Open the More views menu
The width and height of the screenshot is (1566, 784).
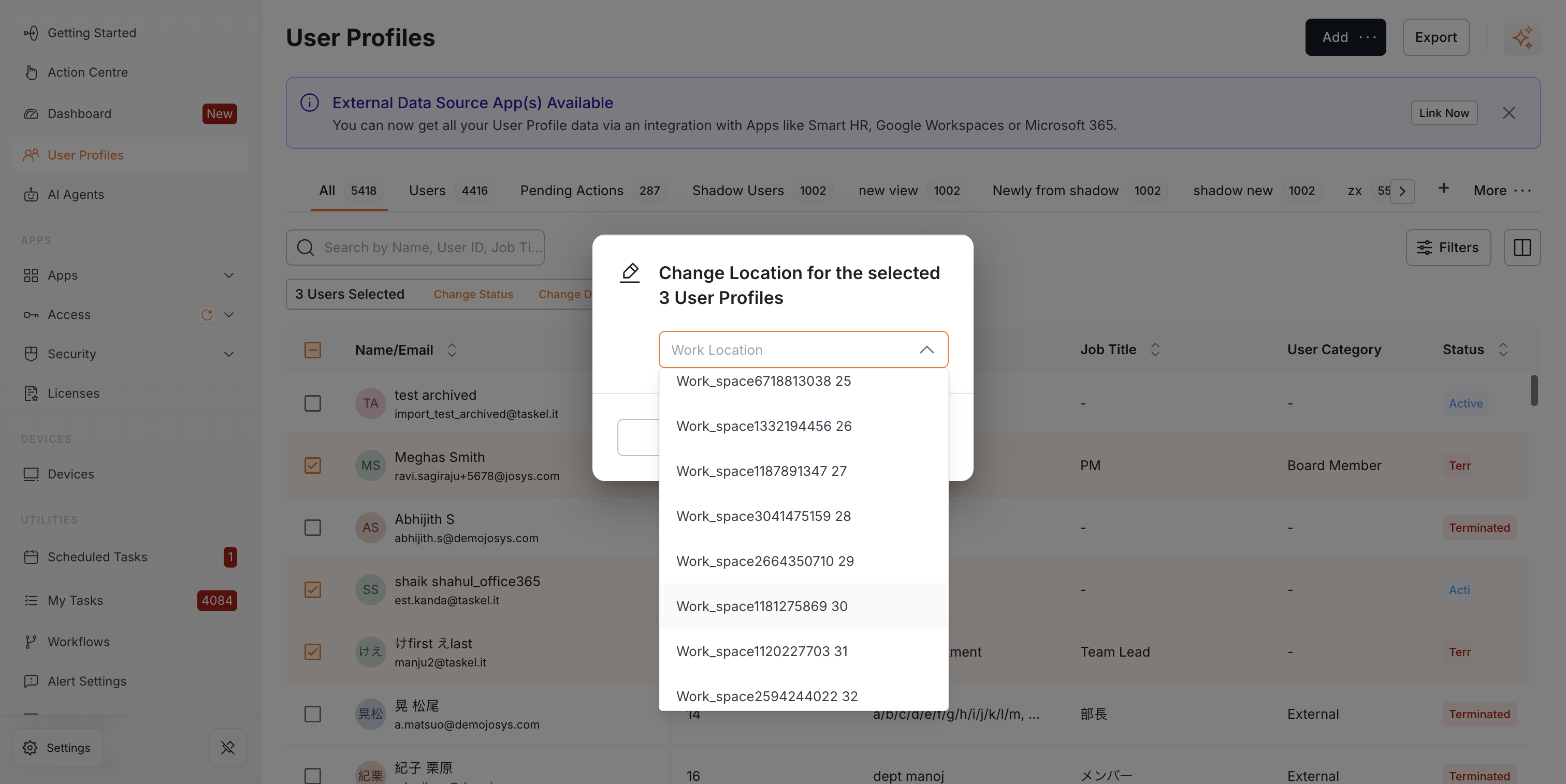tap(1502, 191)
